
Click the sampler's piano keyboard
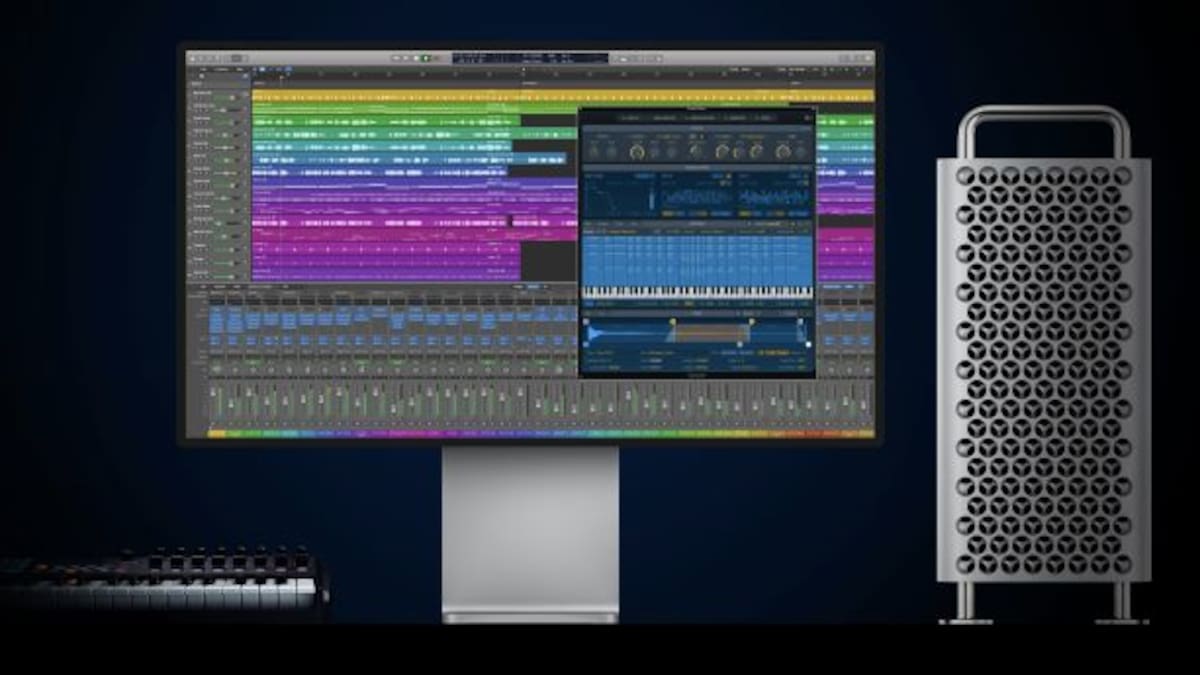tap(697, 292)
